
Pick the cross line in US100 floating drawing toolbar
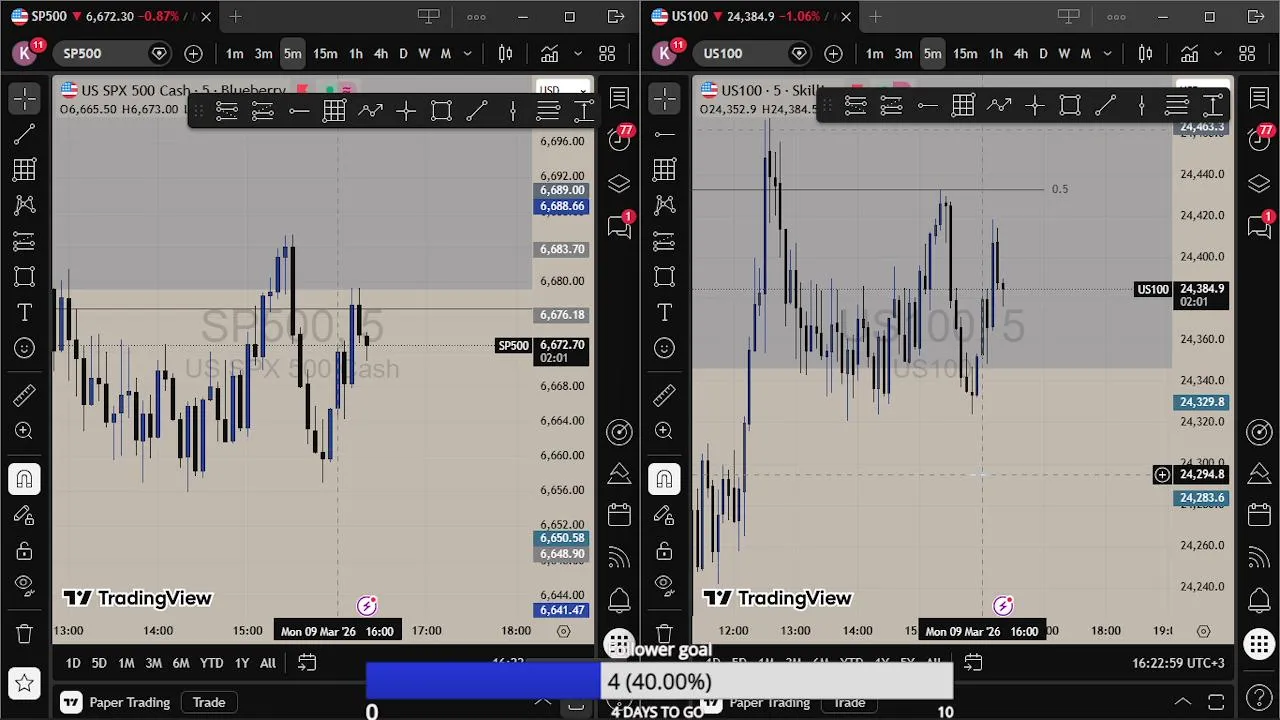[1035, 105]
